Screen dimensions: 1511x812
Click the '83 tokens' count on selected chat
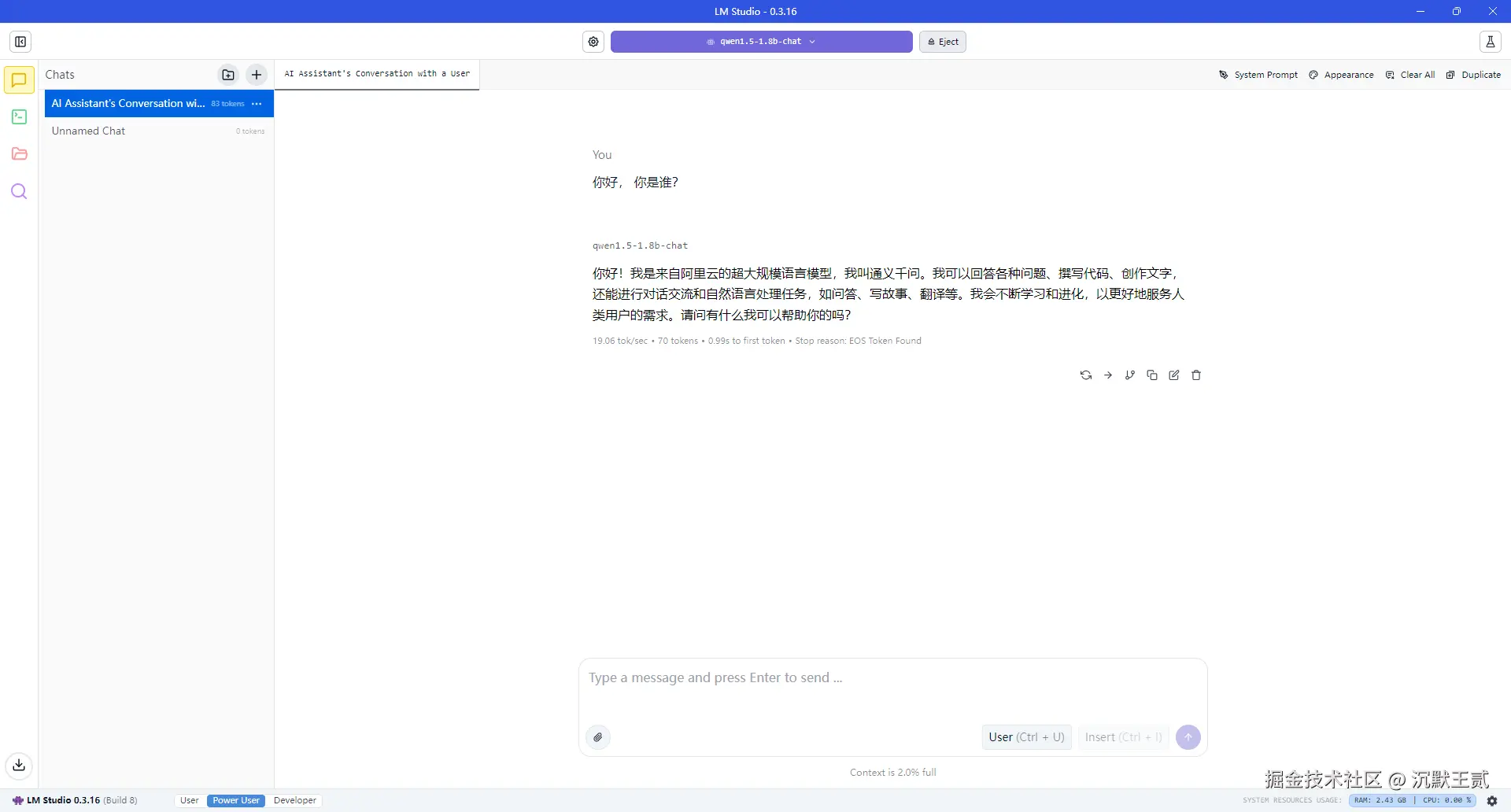(227, 104)
